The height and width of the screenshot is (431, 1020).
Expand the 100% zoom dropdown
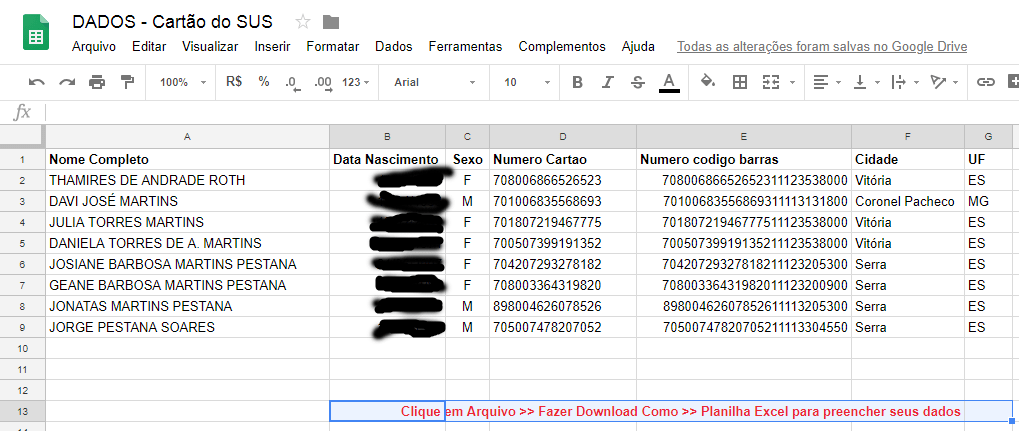pos(182,82)
